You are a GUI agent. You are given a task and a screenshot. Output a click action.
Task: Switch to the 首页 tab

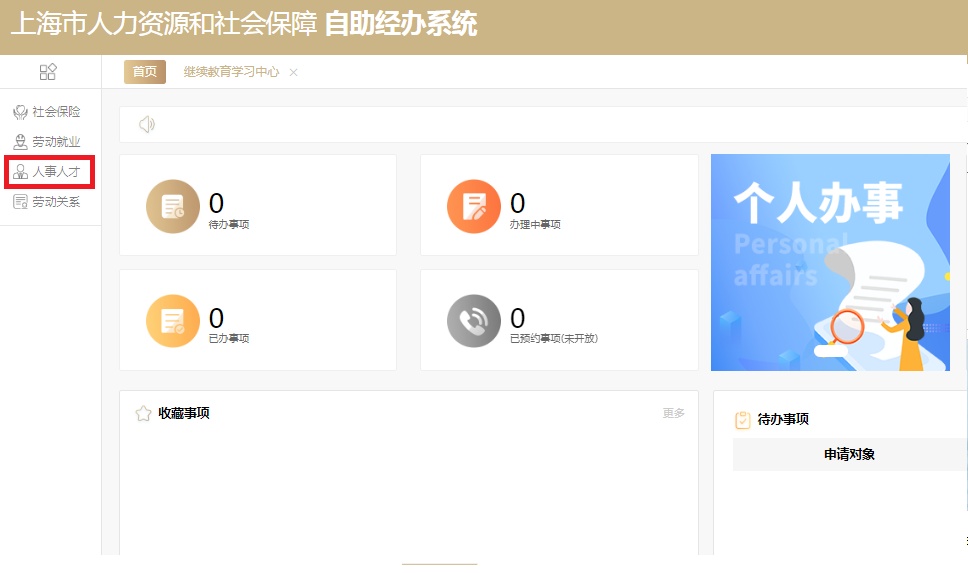coord(145,72)
